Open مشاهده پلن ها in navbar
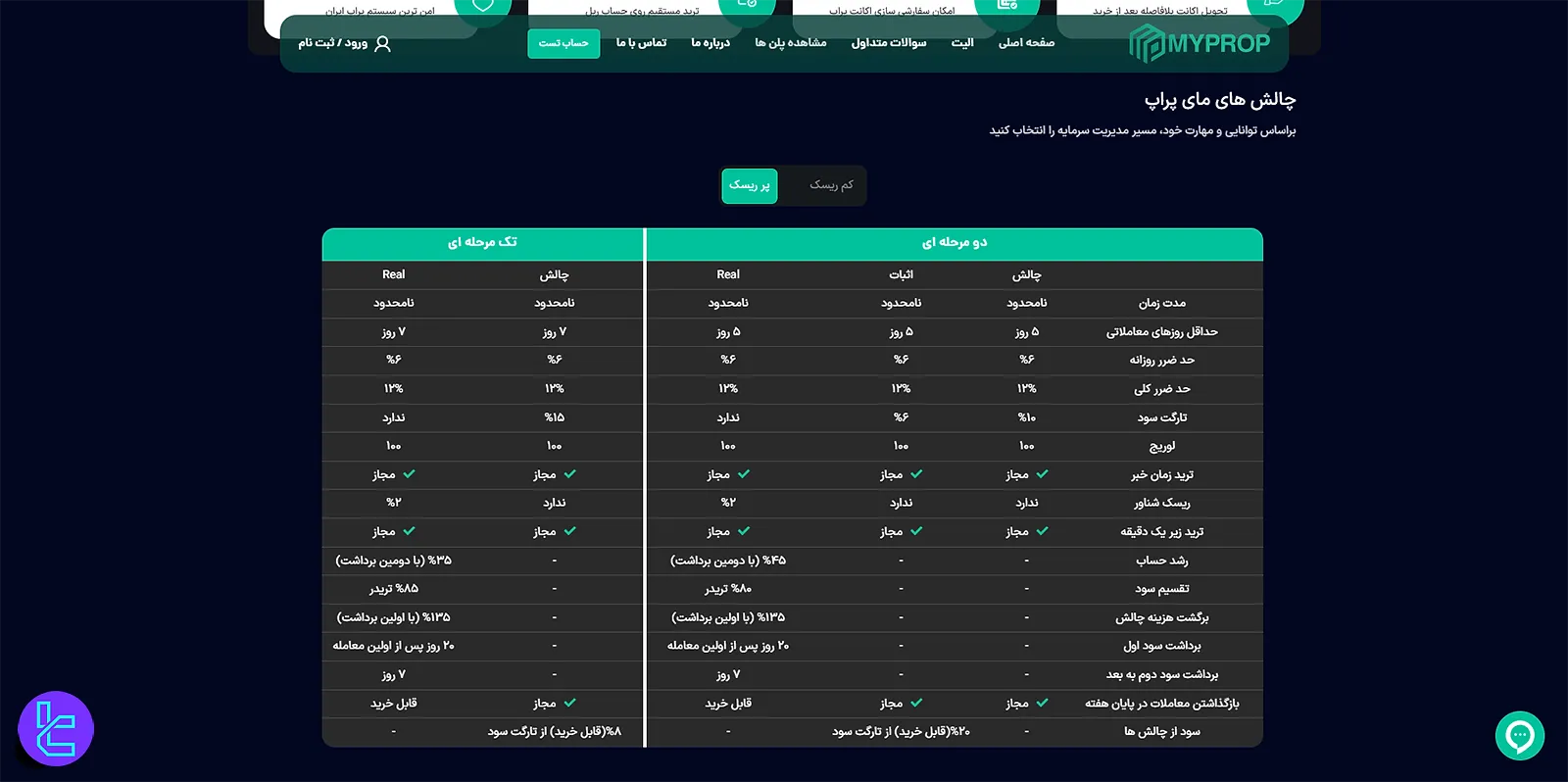1568x782 pixels. point(791,43)
